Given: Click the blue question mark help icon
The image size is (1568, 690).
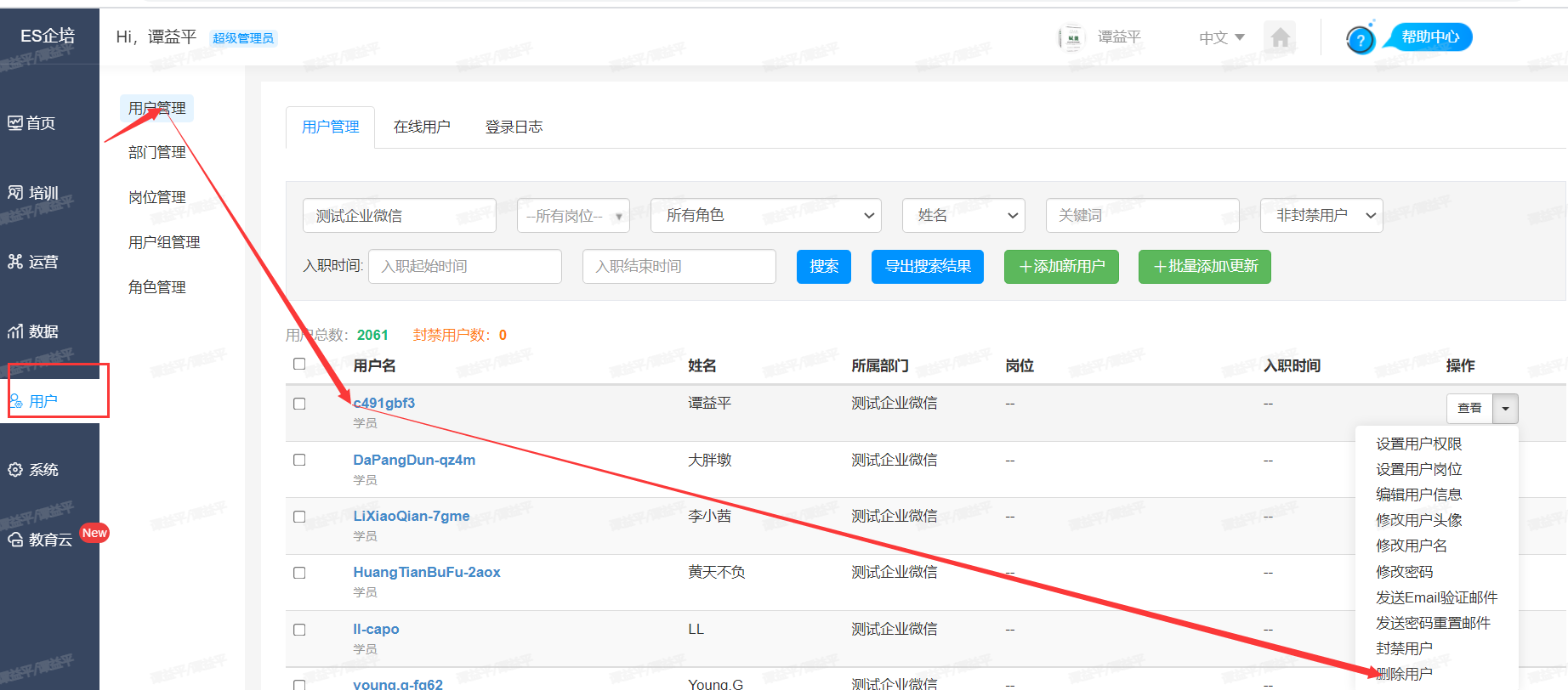Looking at the screenshot, I should pos(1360,39).
